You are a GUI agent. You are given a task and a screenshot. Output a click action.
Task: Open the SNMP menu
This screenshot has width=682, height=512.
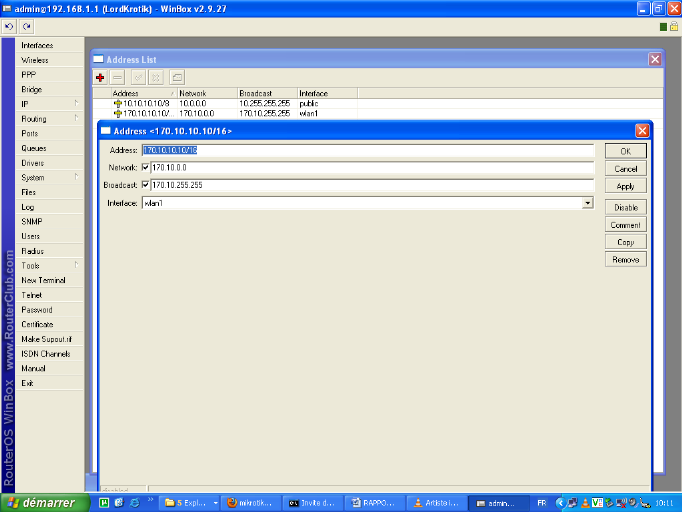pos(50,221)
